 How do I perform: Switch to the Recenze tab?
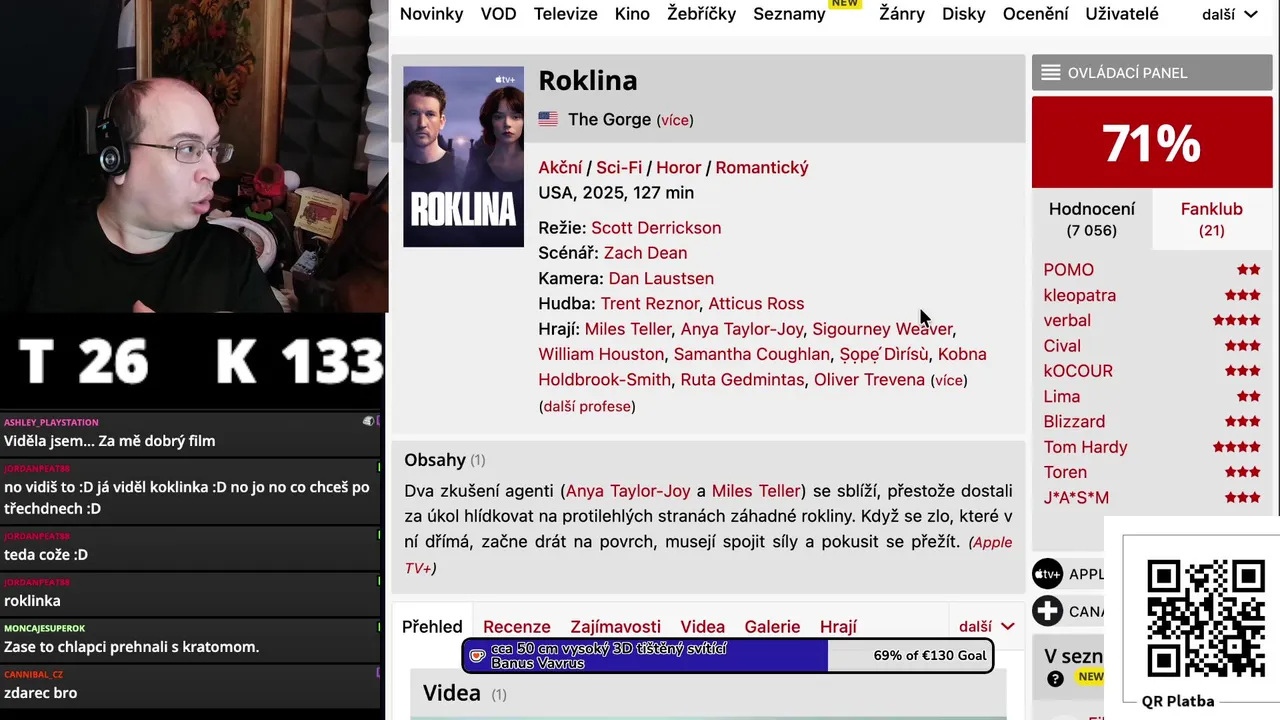coord(517,627)
